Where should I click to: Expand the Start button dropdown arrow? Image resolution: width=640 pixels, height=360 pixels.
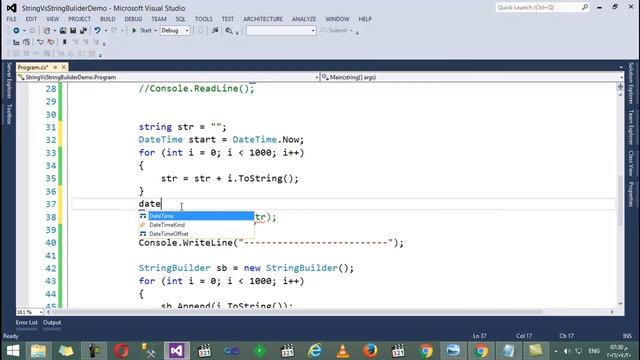155,31
